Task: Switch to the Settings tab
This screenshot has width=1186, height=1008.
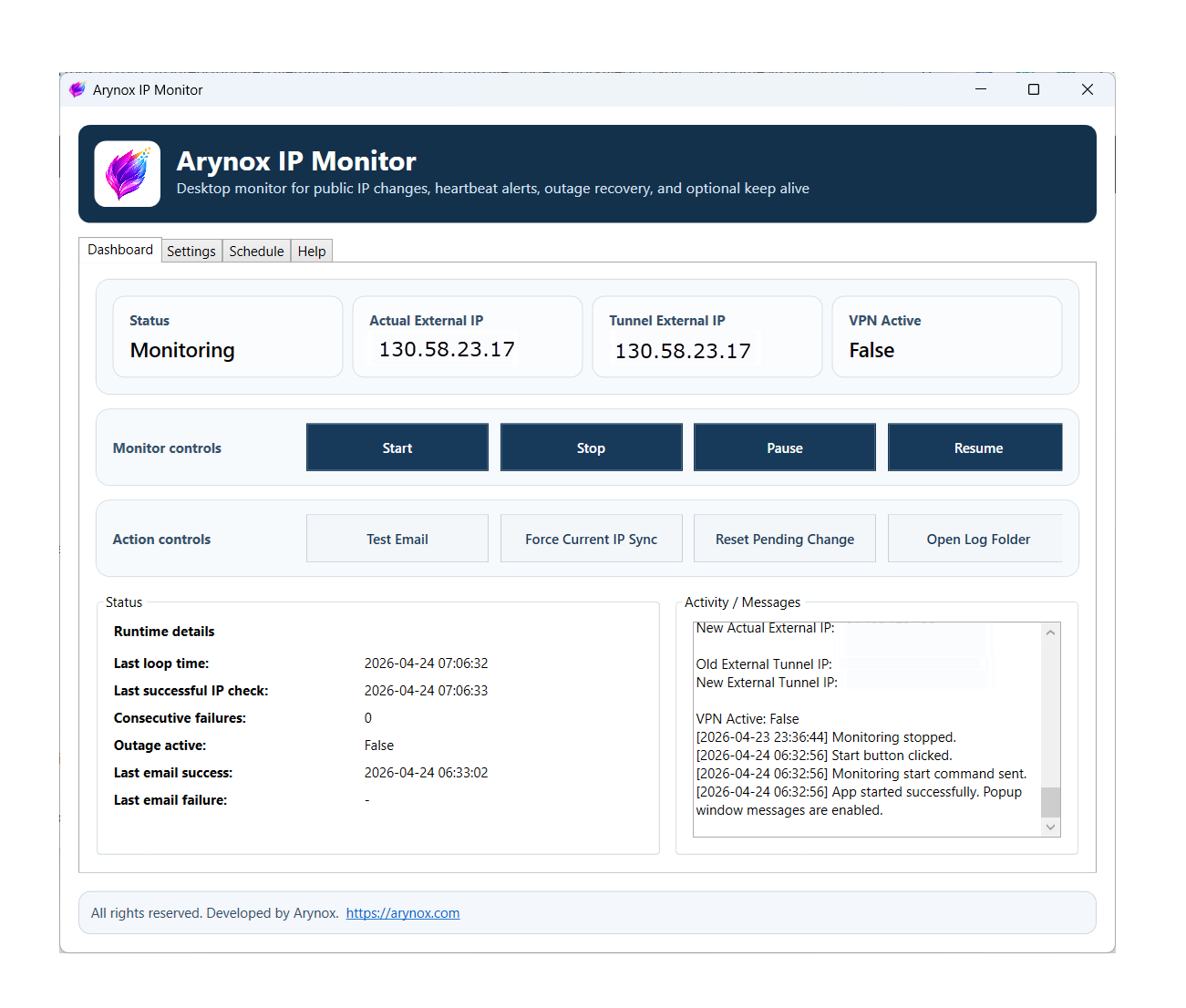Action: tap(191, 252)
